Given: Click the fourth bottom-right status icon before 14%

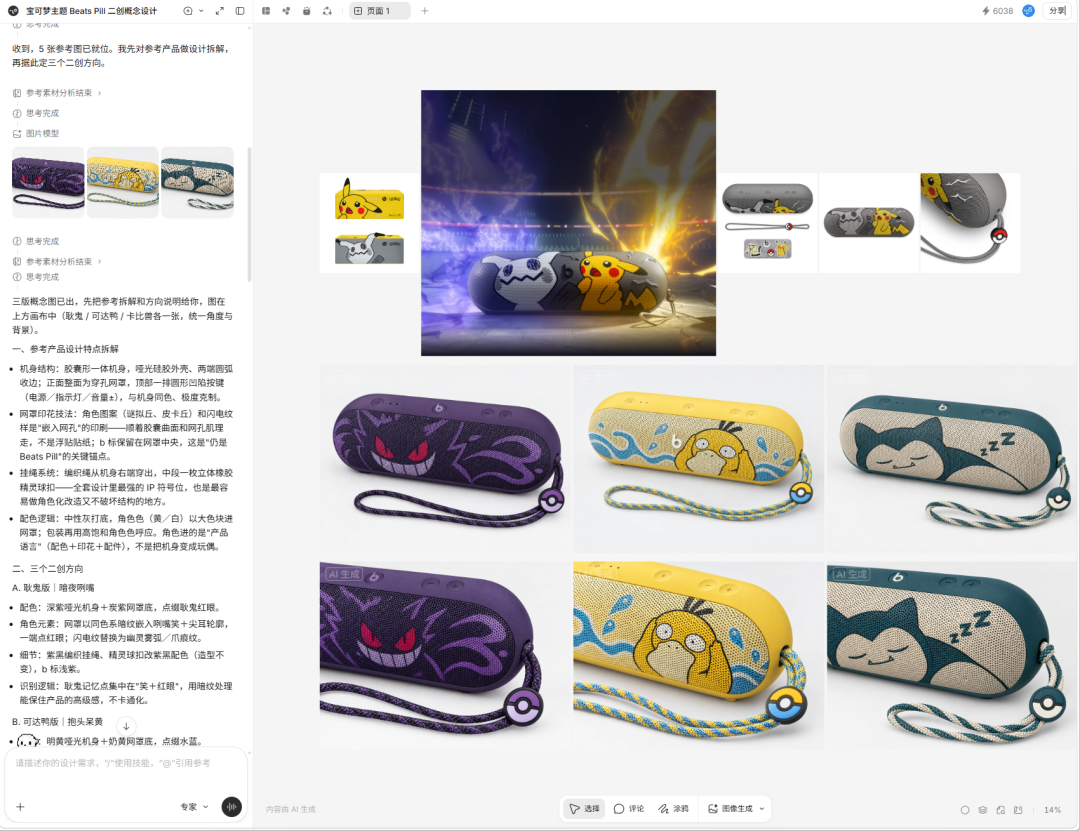Looking at the screenshot, I should coord(1018,810).
